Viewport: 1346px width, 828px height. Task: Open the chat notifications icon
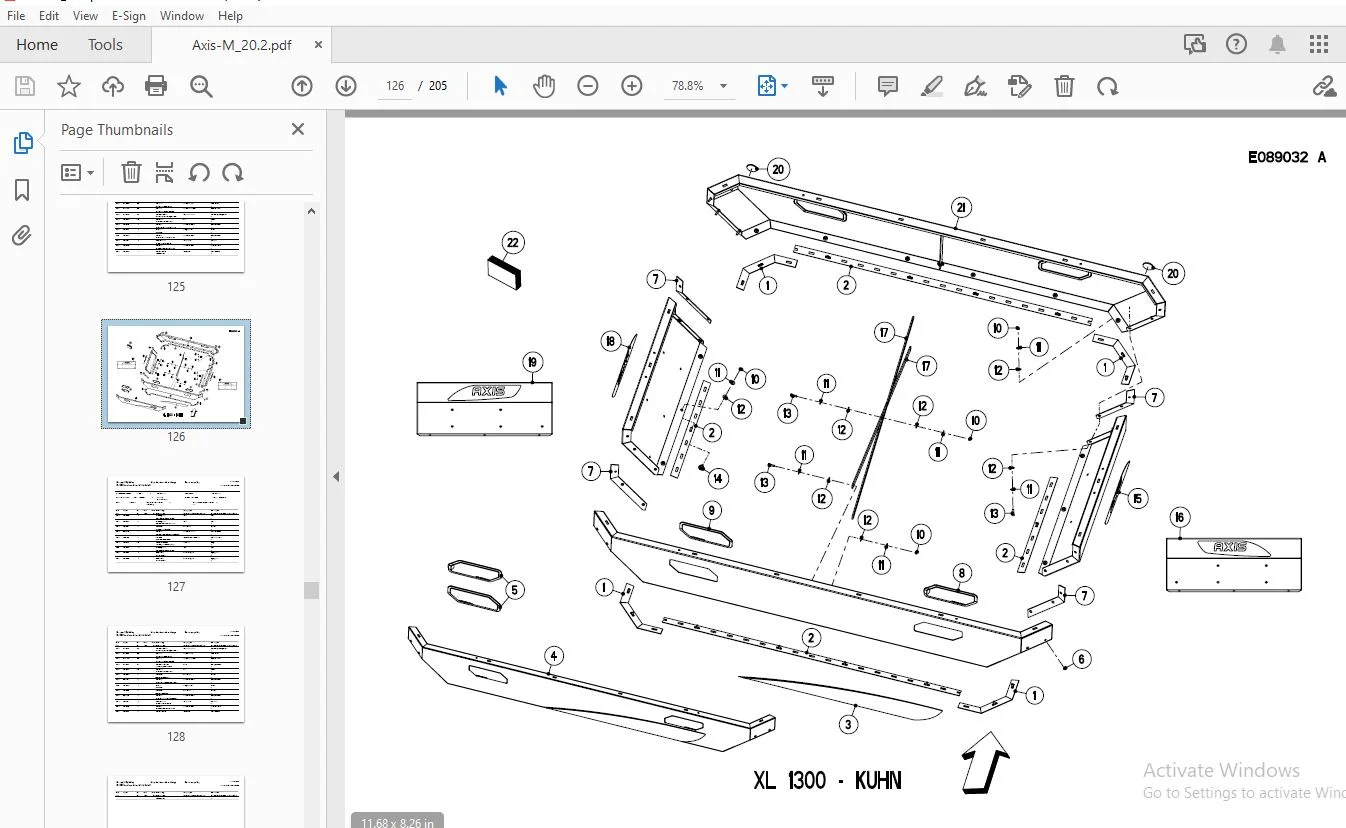pyautogui.click(x=1194, y=44)
